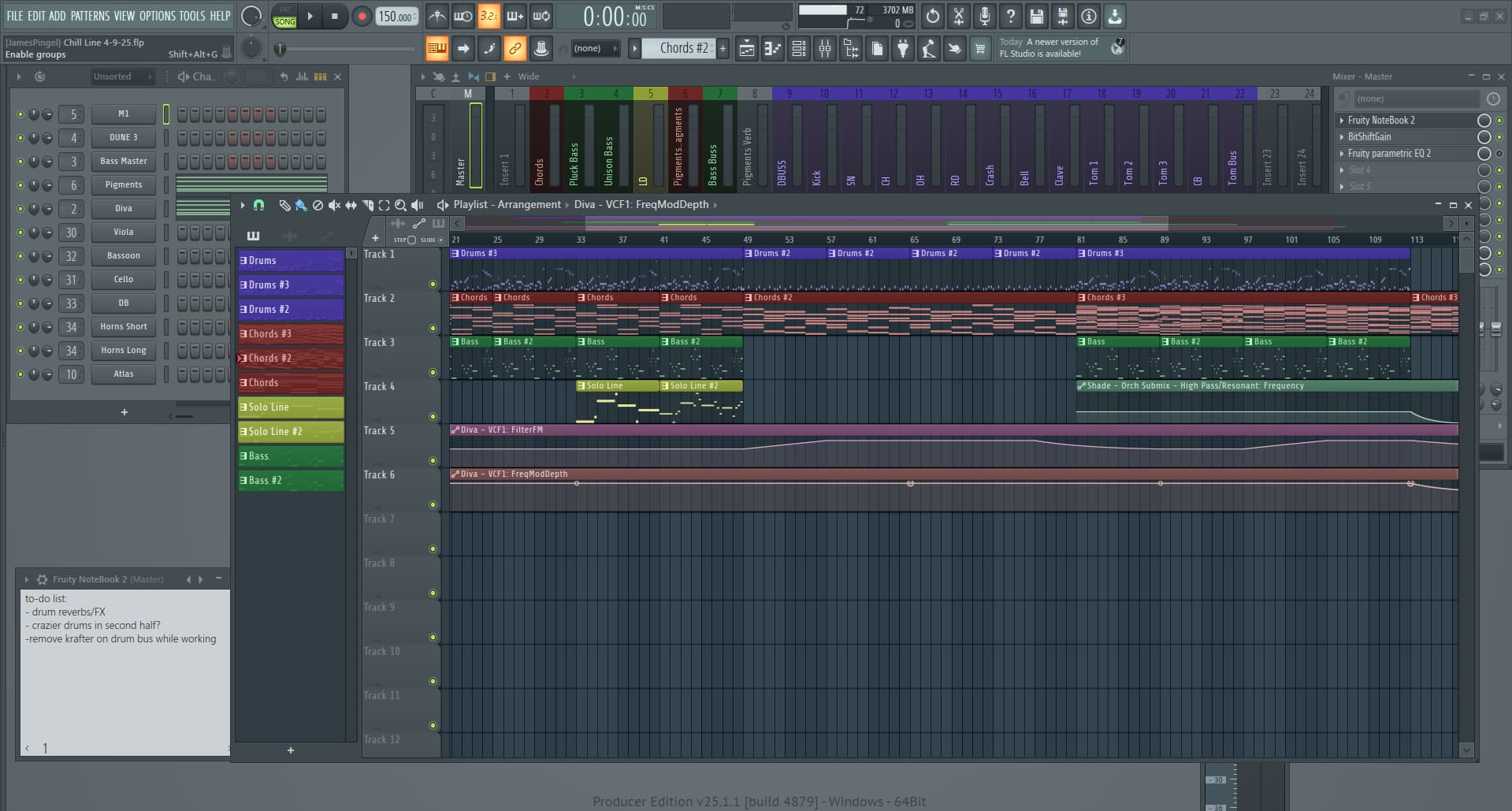Mute the Bassoon channel with its green LED

point(20,256)
